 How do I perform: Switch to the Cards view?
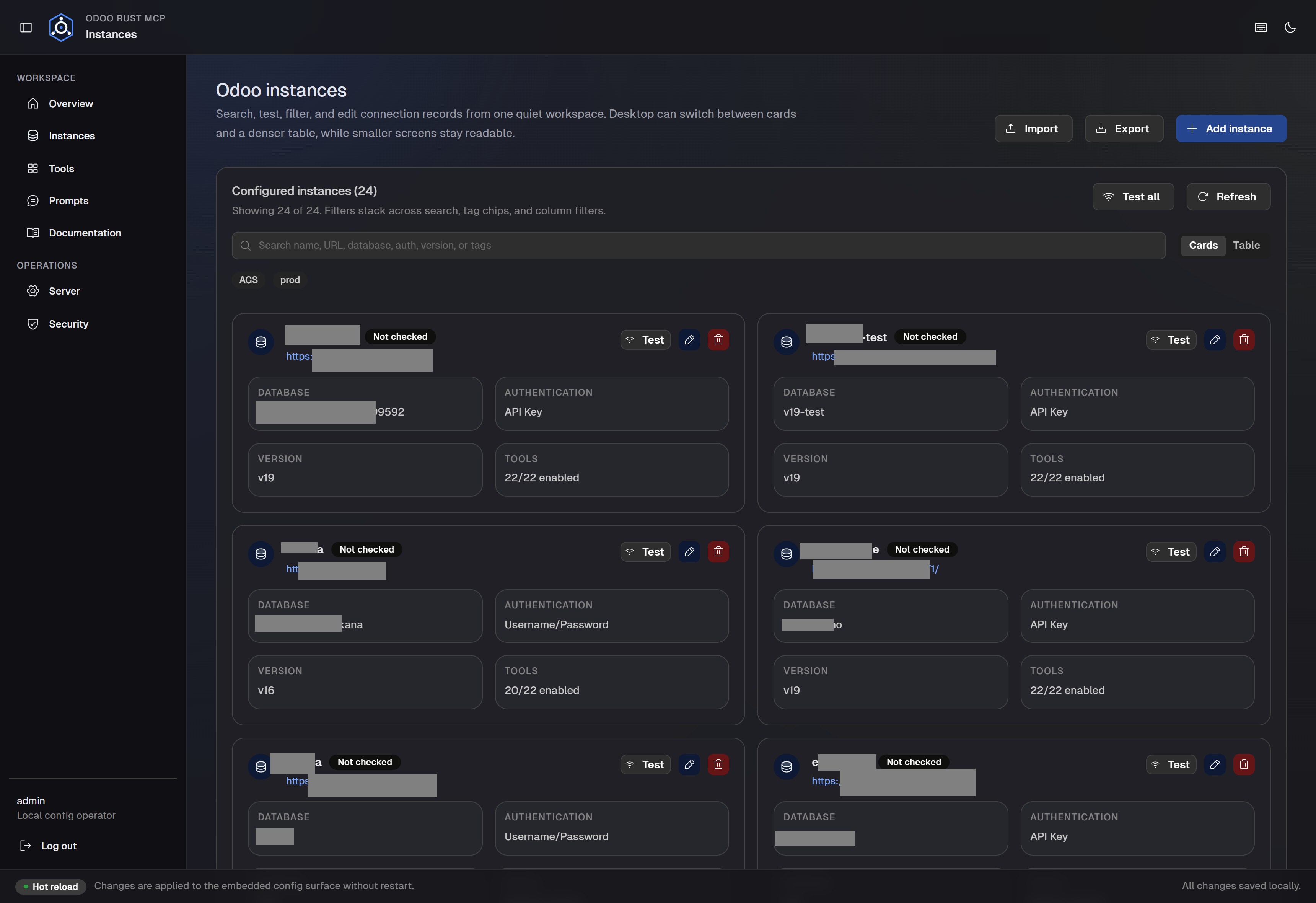coord(1203,245)
